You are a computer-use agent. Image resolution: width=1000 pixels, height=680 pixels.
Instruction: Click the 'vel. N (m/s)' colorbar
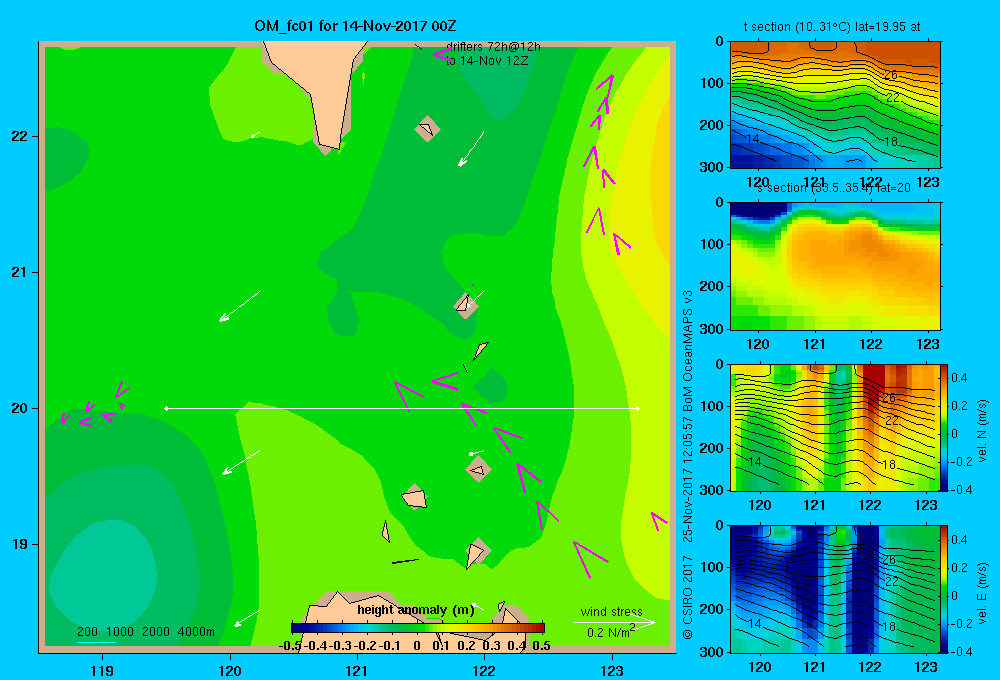(945, 427)
